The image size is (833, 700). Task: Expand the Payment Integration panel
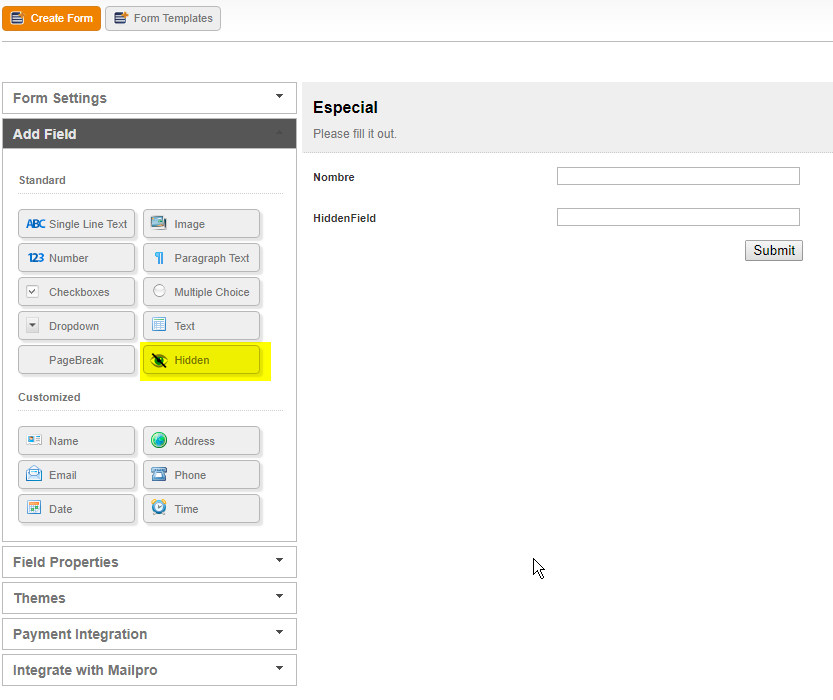tap(149, 634)
